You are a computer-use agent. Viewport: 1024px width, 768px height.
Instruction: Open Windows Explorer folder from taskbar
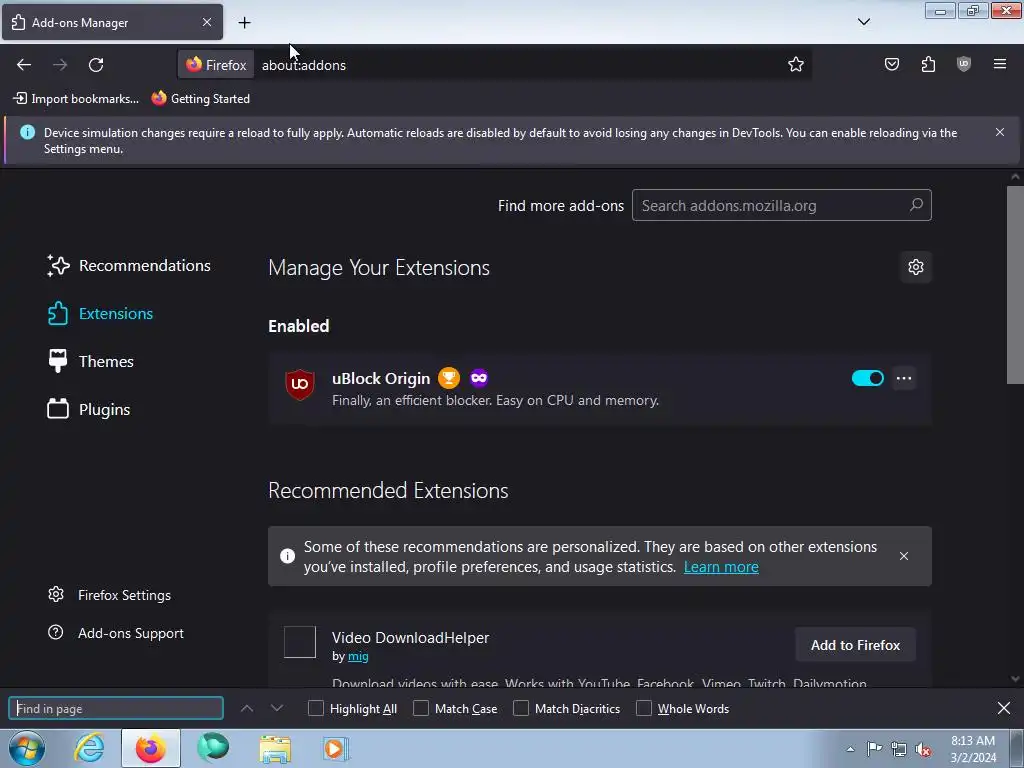(x=275, y=748)
